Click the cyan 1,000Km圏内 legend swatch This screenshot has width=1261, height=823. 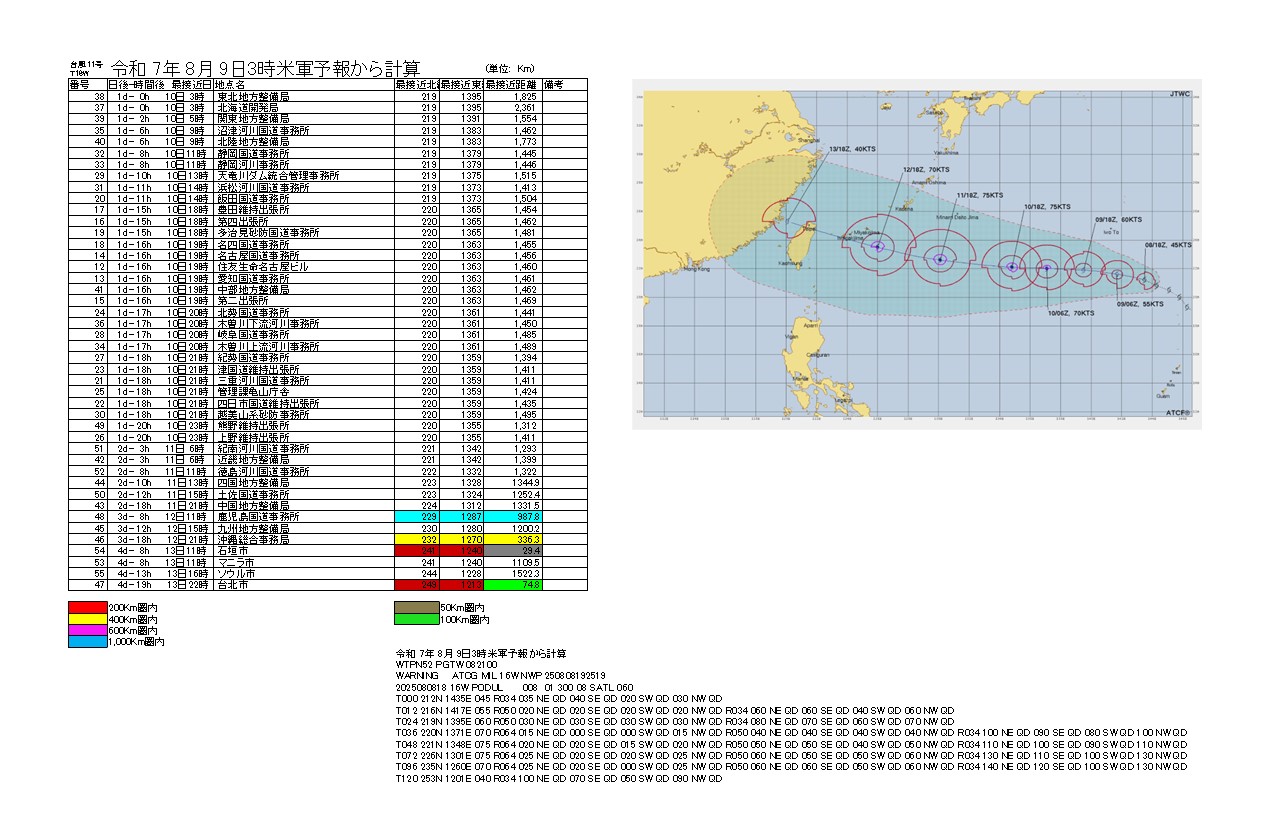[x=87, y=643]
